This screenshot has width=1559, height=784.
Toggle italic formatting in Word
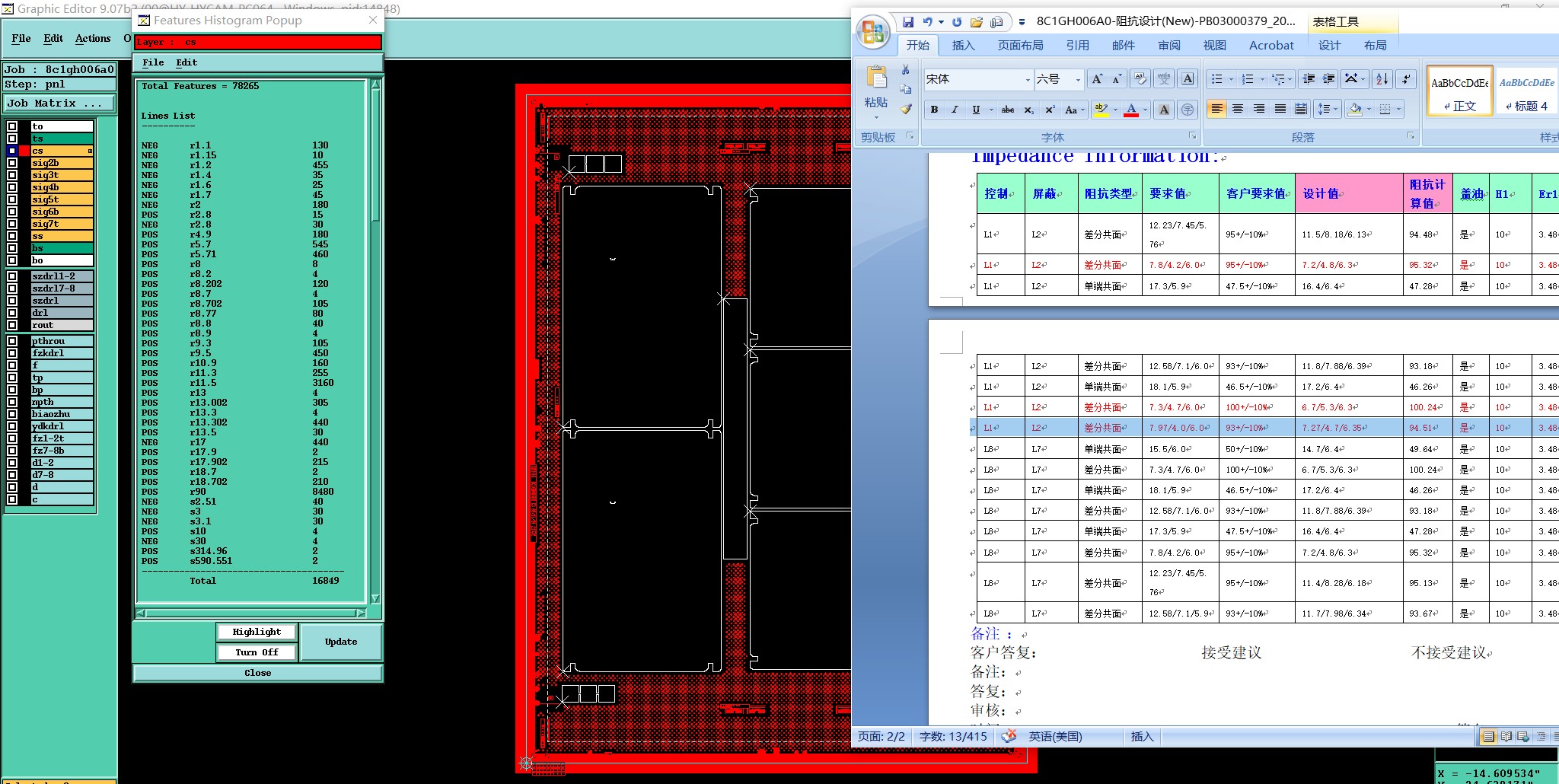[955, 110]
